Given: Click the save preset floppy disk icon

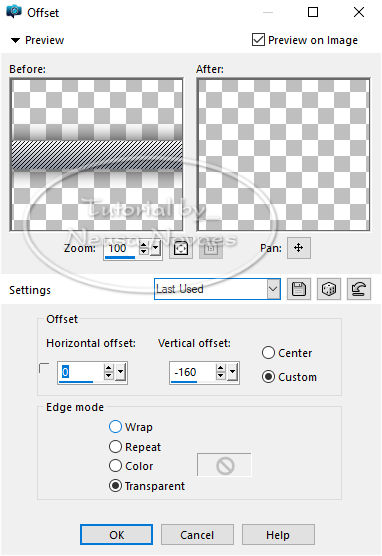Looking at the screenshot, I should point(299,289).
